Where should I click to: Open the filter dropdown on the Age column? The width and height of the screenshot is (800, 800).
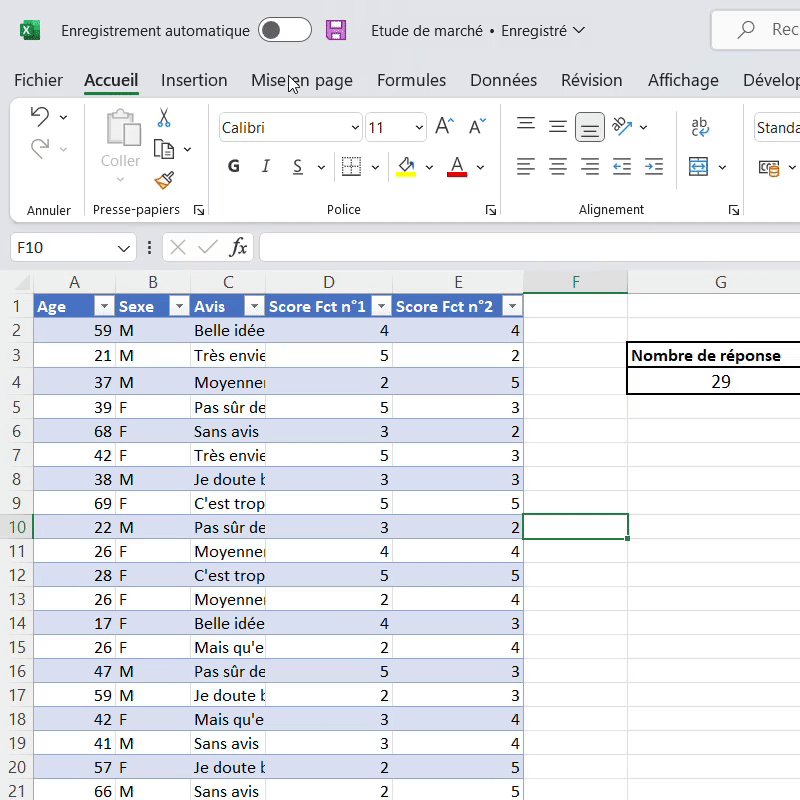(x=104, y=306)
